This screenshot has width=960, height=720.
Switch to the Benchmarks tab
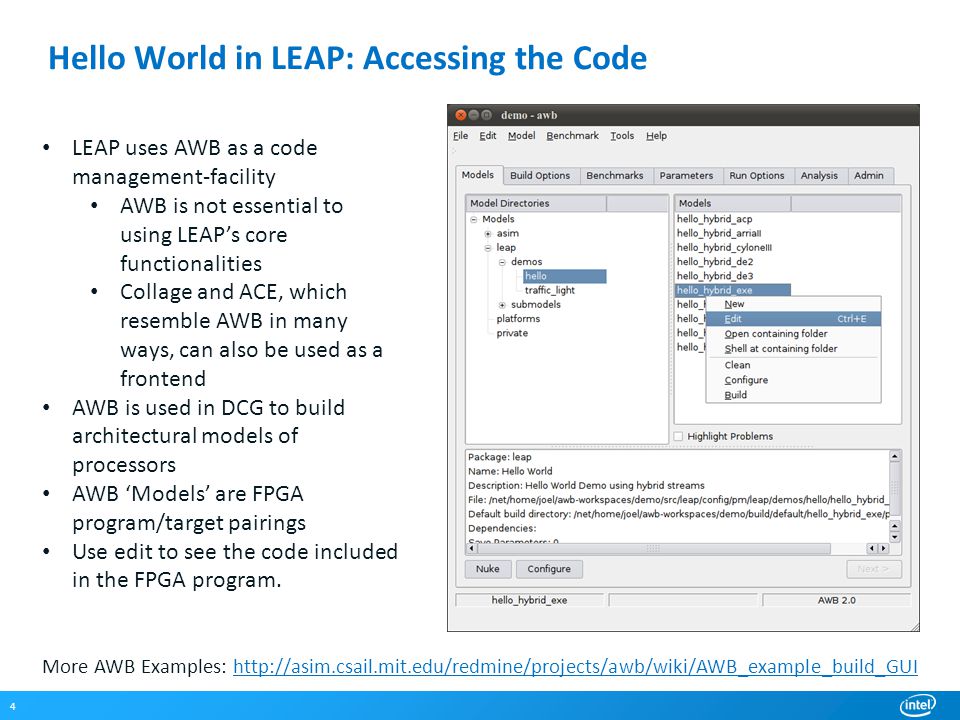pyautogui.click(x=615, y=176)
